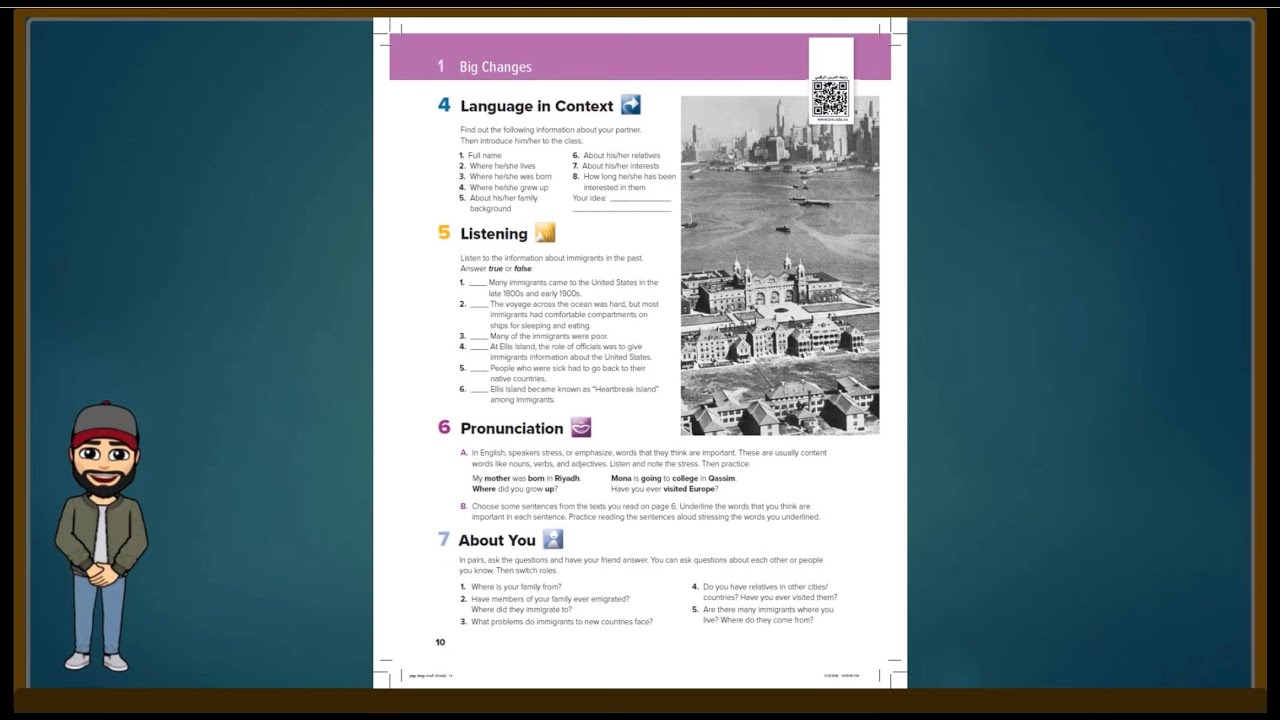The height and width of the screenshot is (720, 1280).
Task: Click the 'Language in Context' heading
Action: pyautogui.click(x=536, y=106)
